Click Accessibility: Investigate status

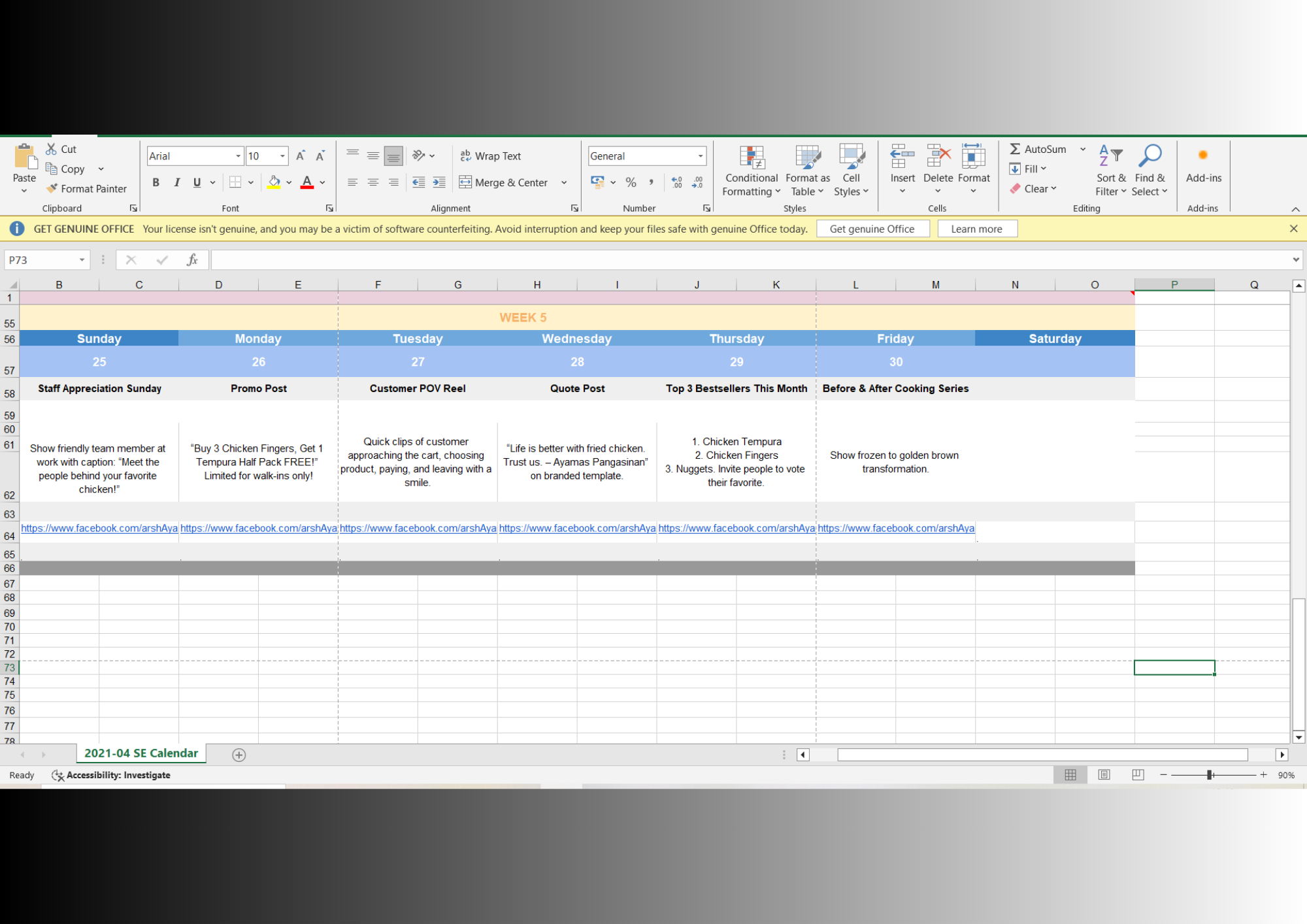tap(111, 775)
